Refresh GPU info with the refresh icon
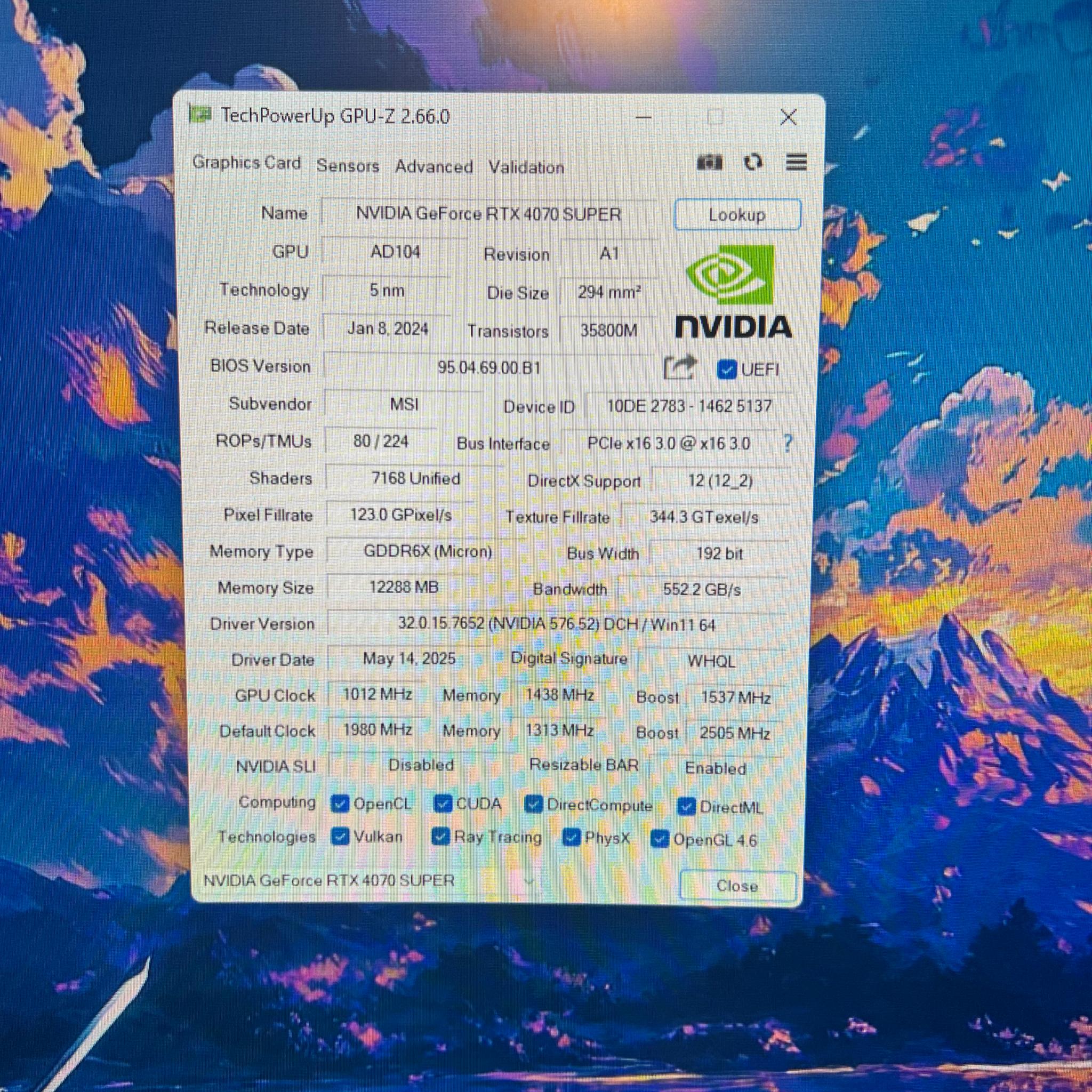 click(753, 163)
